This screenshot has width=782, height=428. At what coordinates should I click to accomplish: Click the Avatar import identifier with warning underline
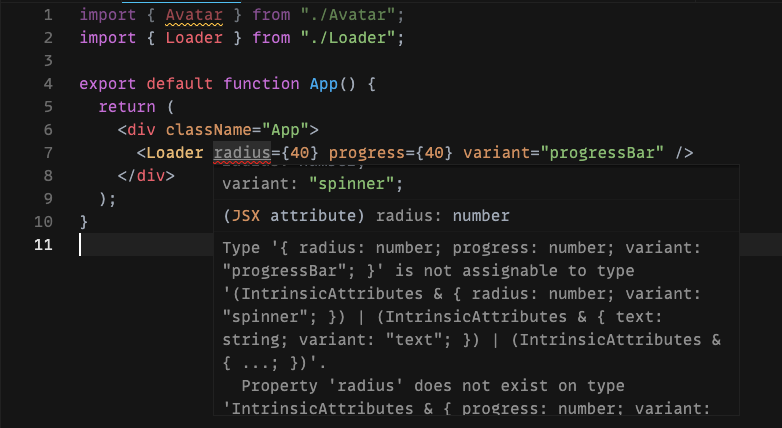coord(194,15)
